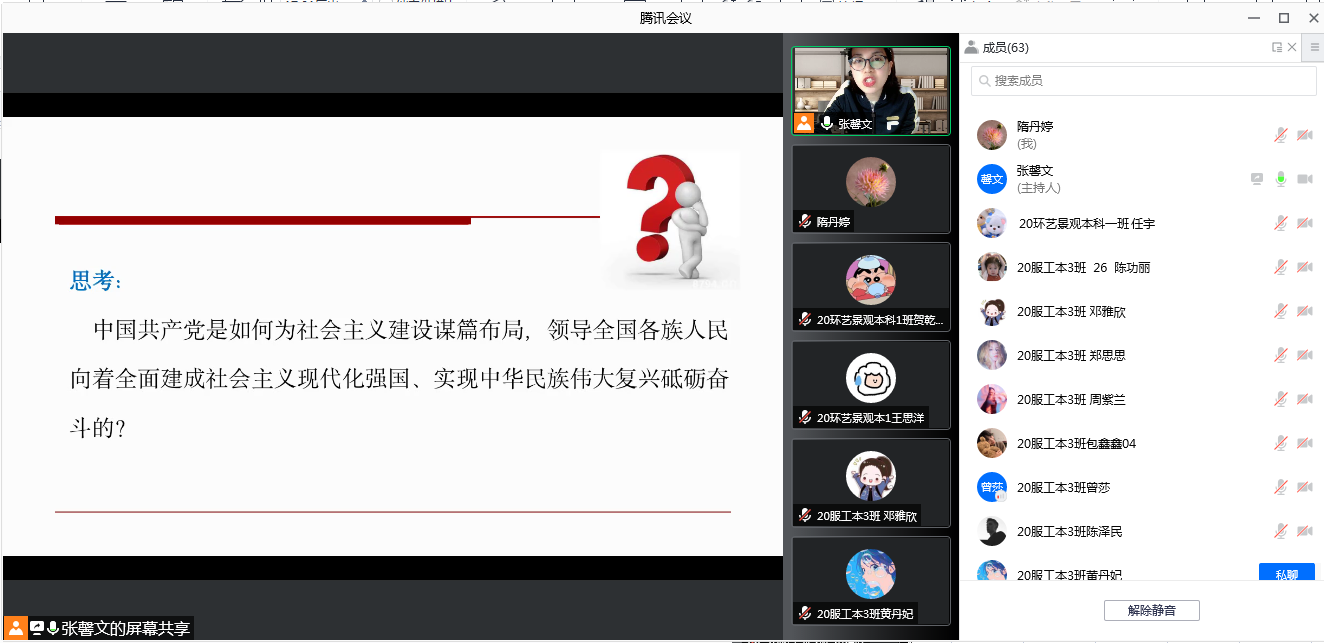
Task: Click muted mic icon on 王思洋's tile
Action: pyautogui.click(x=805, y=417)
